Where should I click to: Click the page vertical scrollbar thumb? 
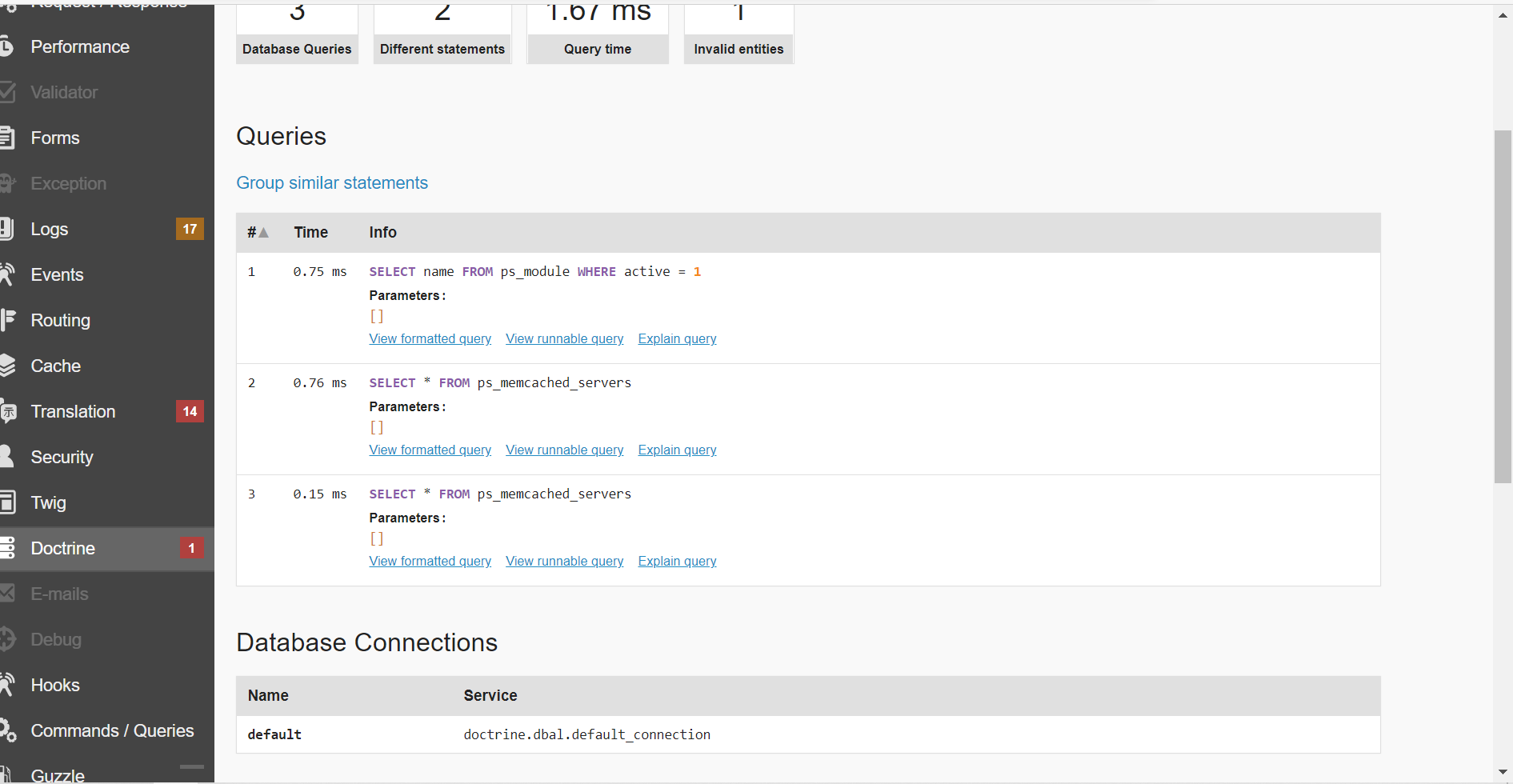1503,306
